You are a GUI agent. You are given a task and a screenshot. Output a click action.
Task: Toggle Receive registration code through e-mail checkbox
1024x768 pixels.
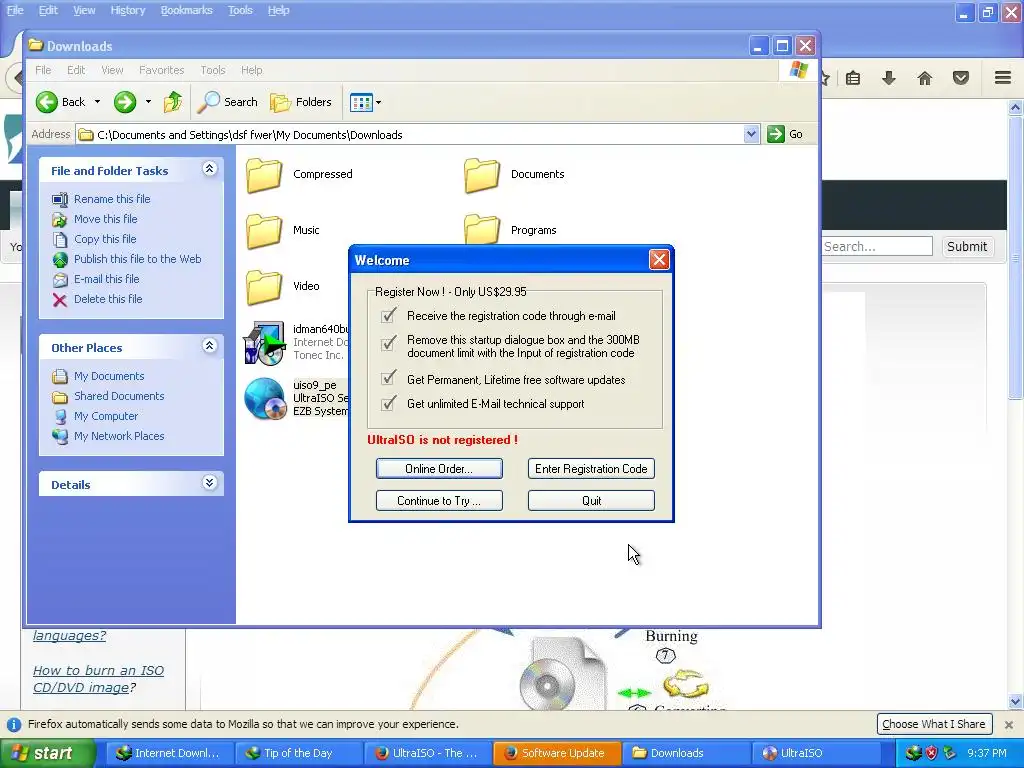[x=388, y=316]
